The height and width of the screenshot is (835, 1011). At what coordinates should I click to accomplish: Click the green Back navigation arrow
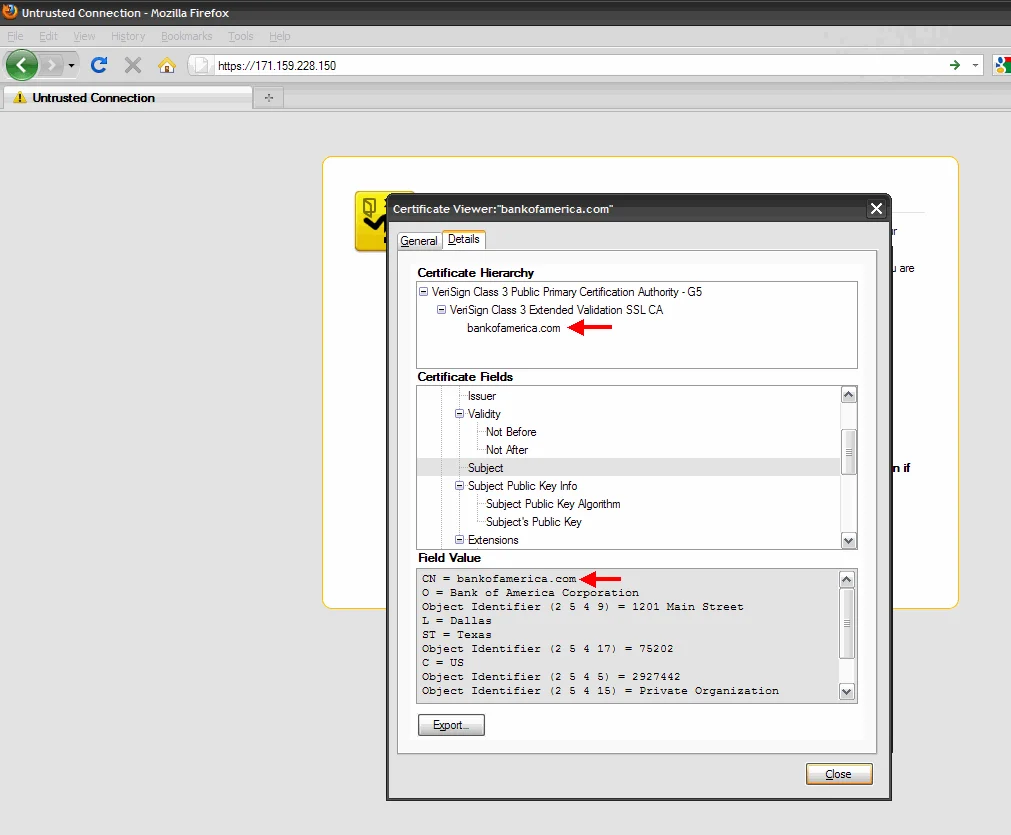[21, 65]
